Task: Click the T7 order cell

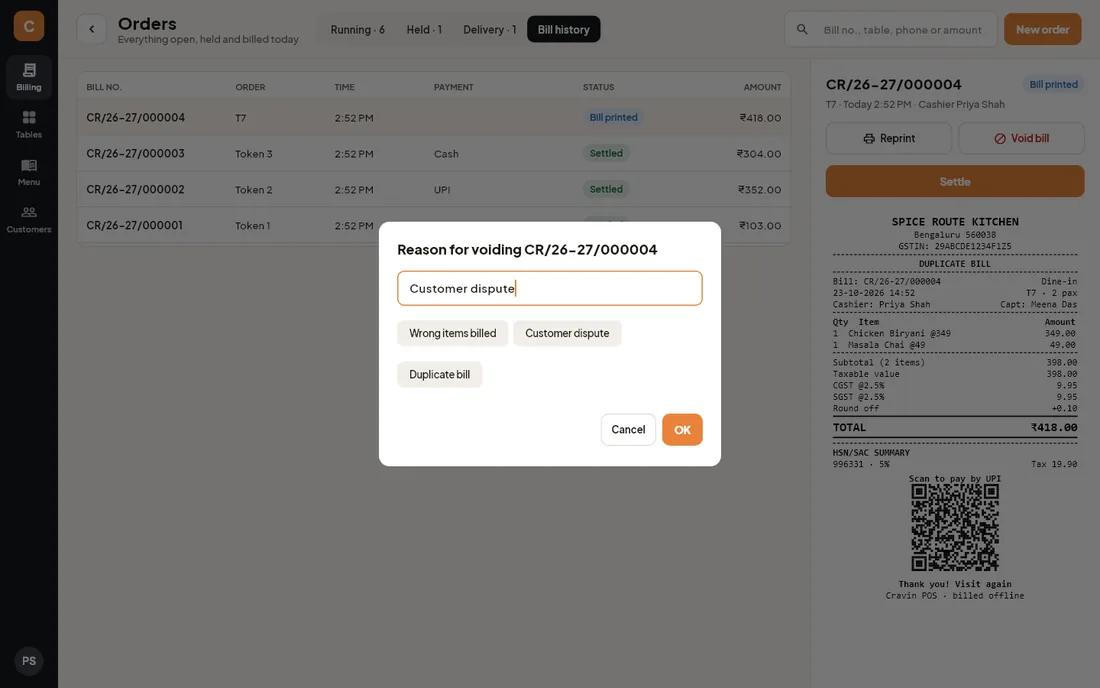Action: coord(241,118)
